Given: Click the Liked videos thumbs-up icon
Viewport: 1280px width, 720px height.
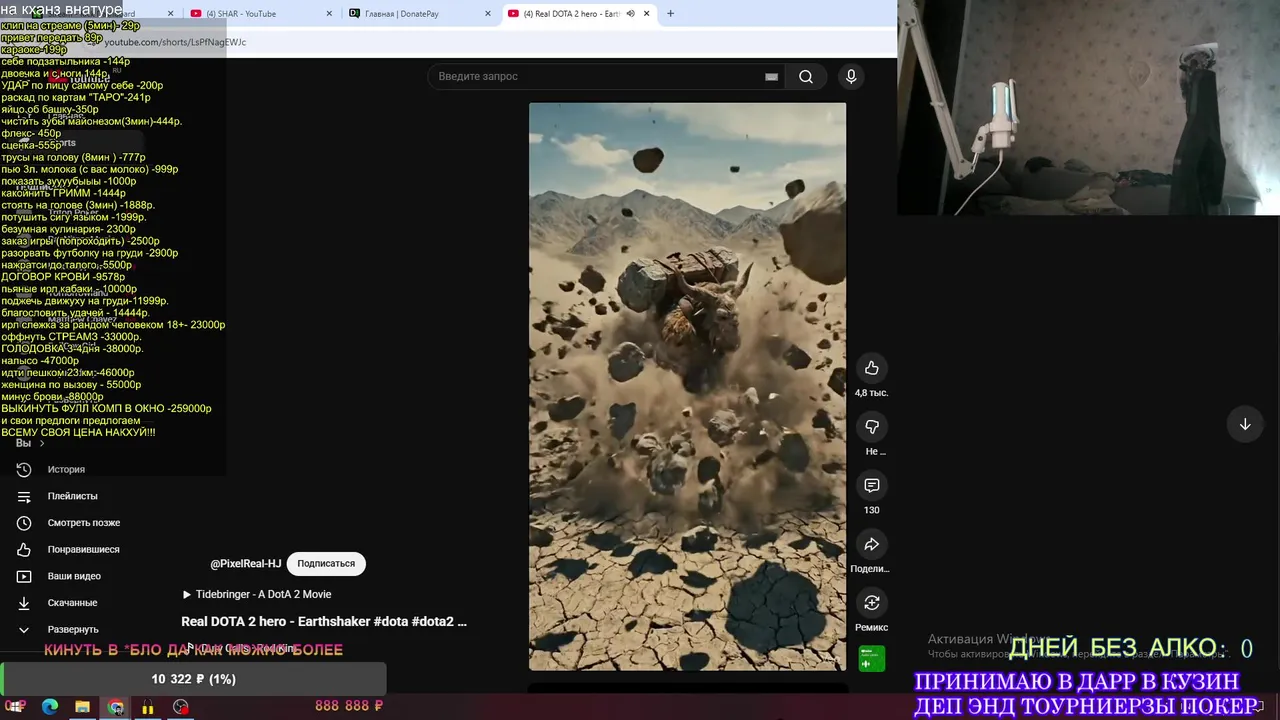Looking at the screenshot, I should click(x=24, y=549).
